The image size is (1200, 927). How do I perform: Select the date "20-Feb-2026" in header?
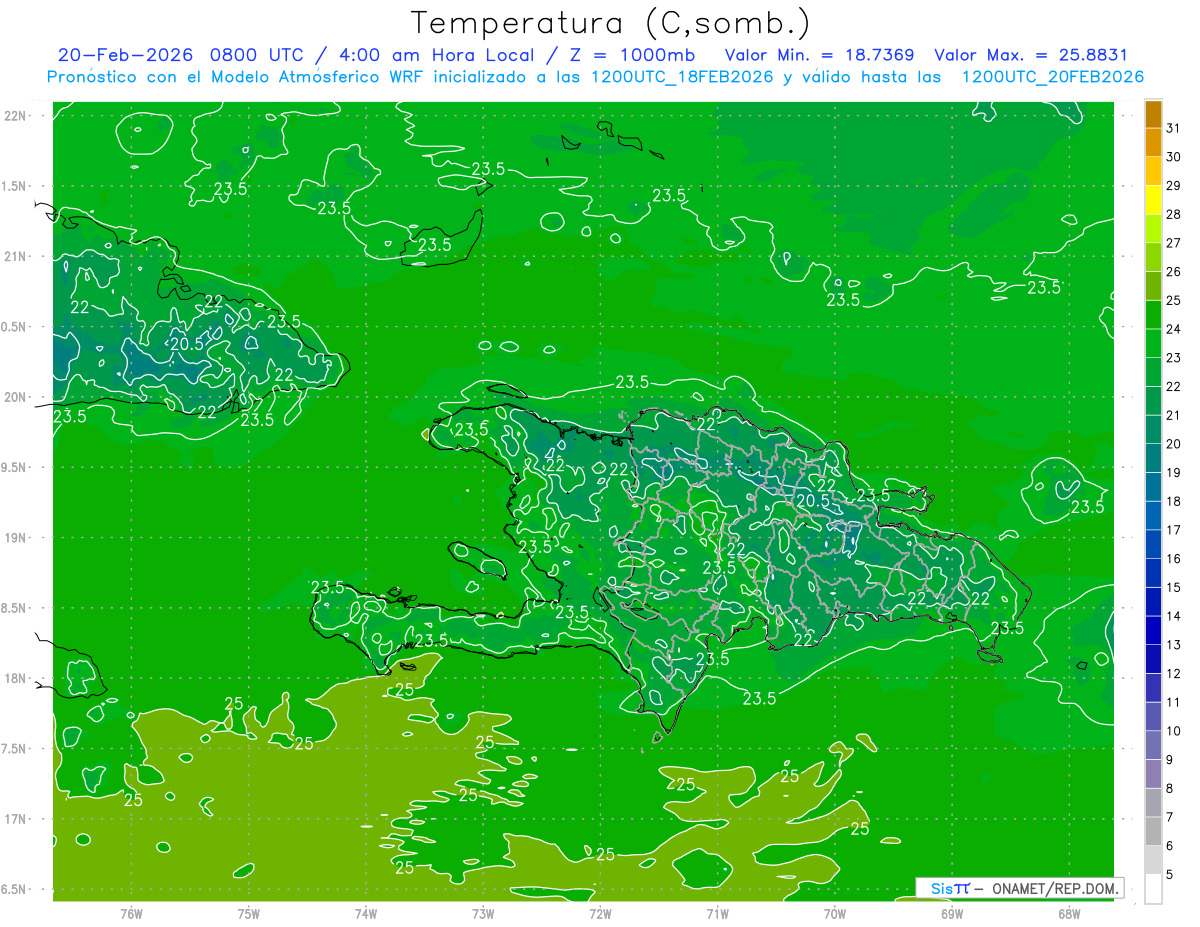125,55
